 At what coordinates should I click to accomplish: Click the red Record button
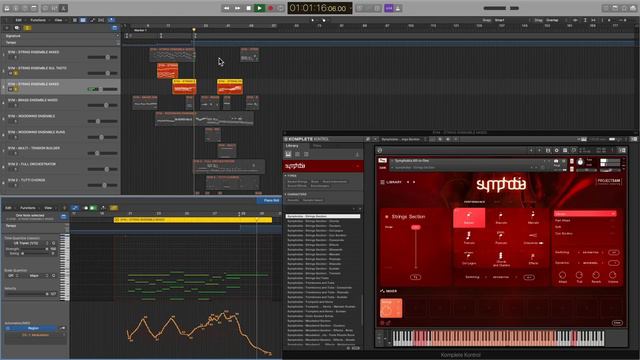pos(270,8)
